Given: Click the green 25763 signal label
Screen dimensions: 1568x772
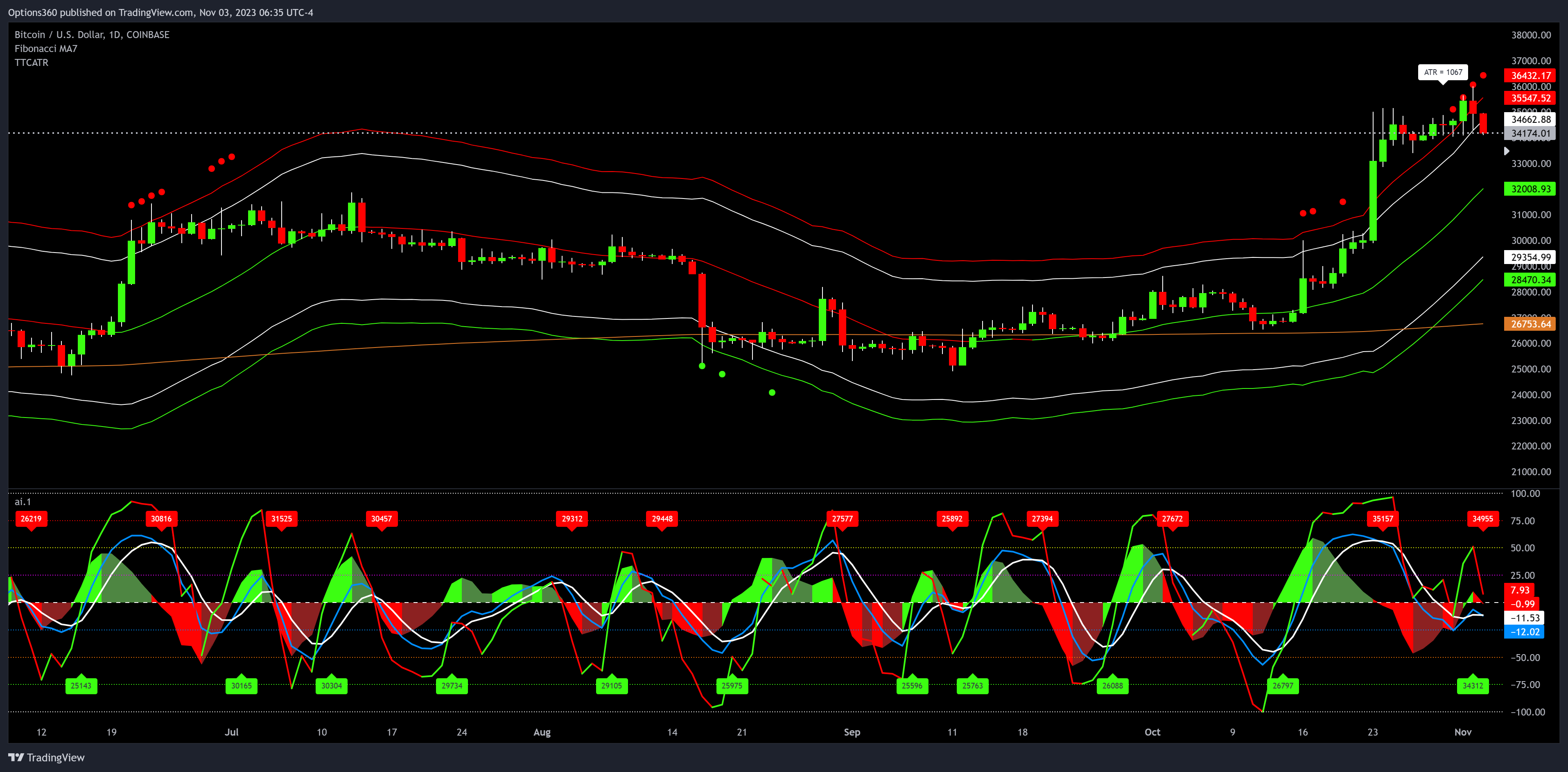Looking at the screenshot, I should [x=973, y=686].
